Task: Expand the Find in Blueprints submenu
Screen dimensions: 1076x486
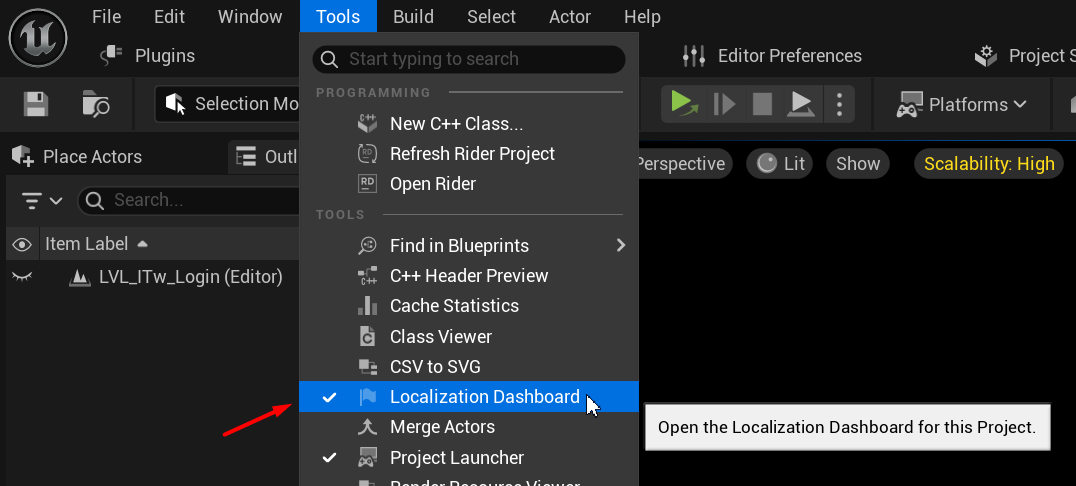Action: click(620, 245)
